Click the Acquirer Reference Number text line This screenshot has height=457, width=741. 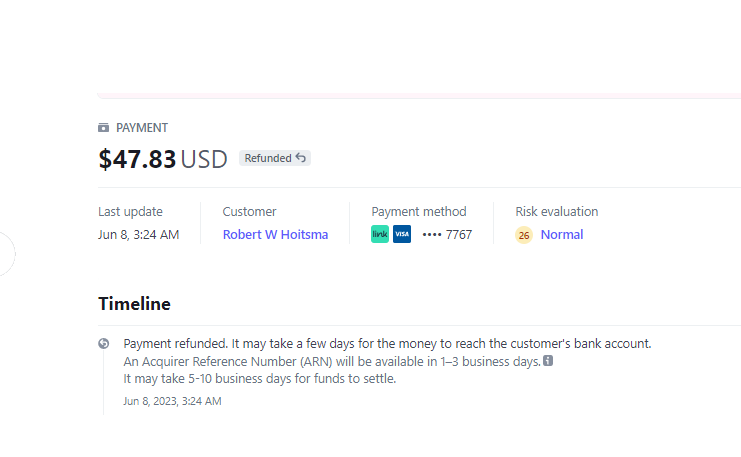(331, 361)
